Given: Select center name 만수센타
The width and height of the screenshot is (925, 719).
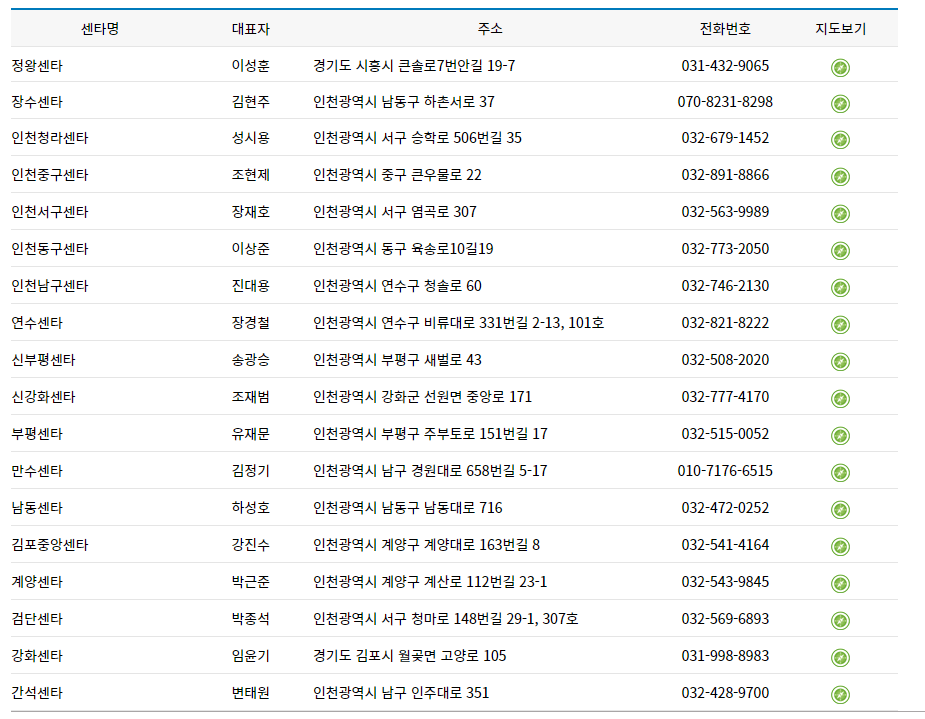Looking at the screenshot, I should point(37,471).
